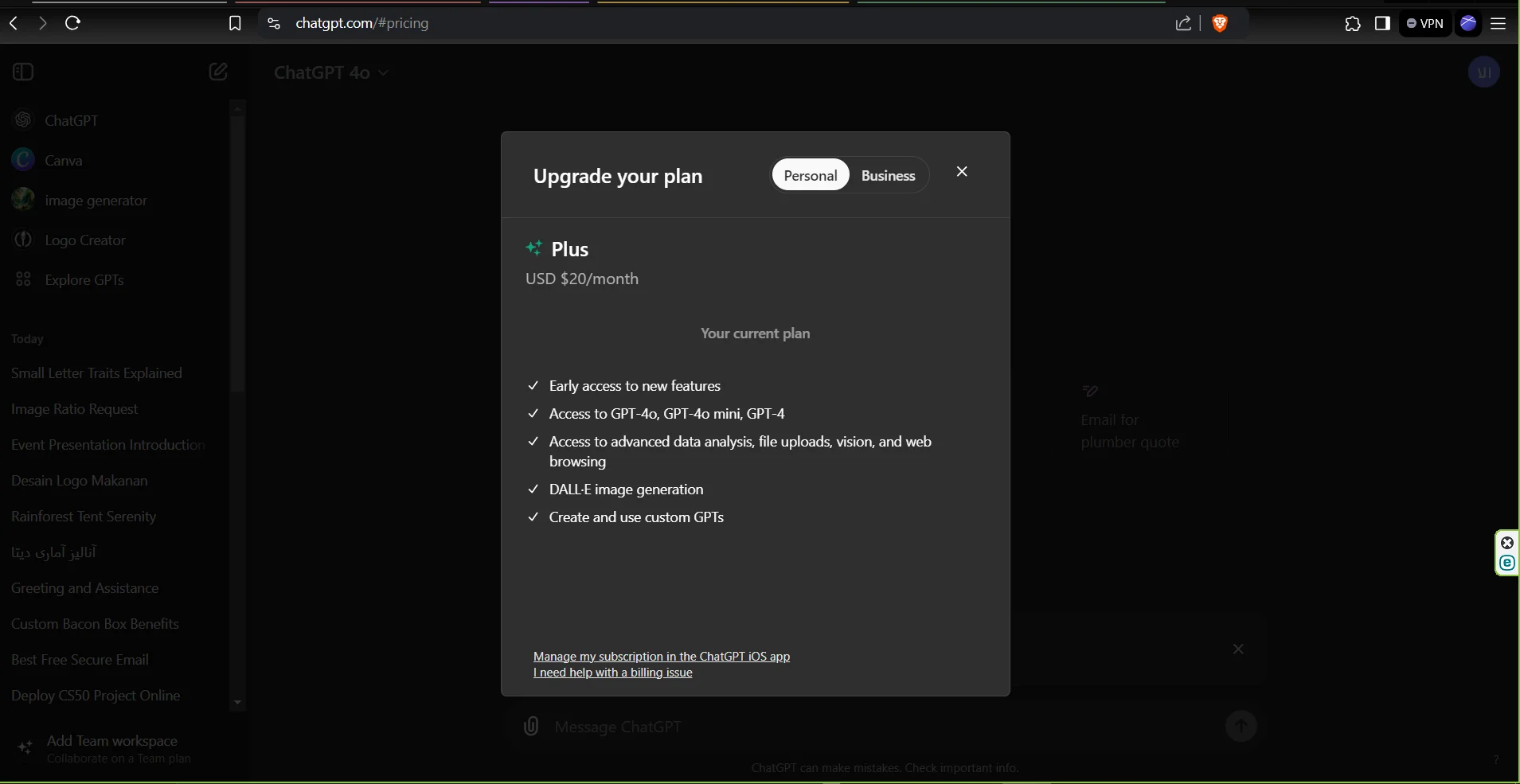1520x784 pixels.
Task: Close the Upgrade your plan dialog
Action: (962, 171)
